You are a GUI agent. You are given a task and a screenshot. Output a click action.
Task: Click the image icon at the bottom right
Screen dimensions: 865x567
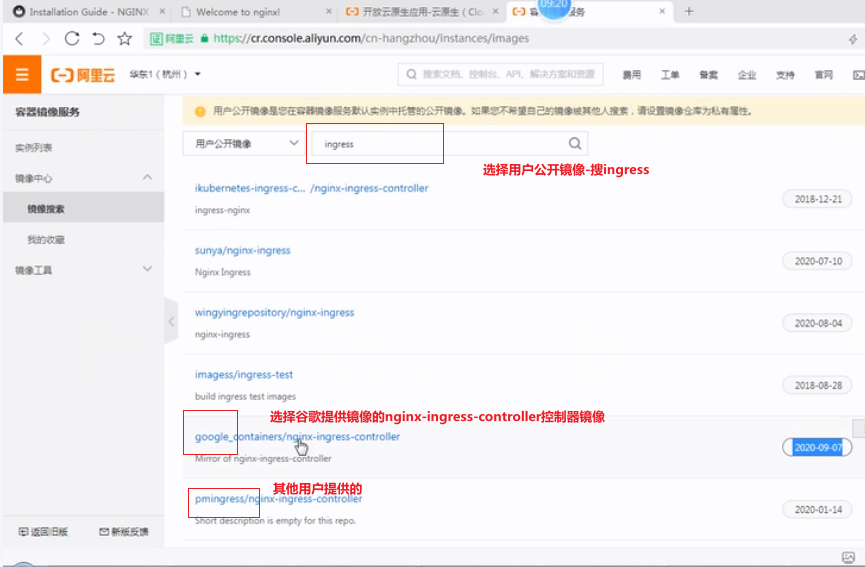[848, 557]
